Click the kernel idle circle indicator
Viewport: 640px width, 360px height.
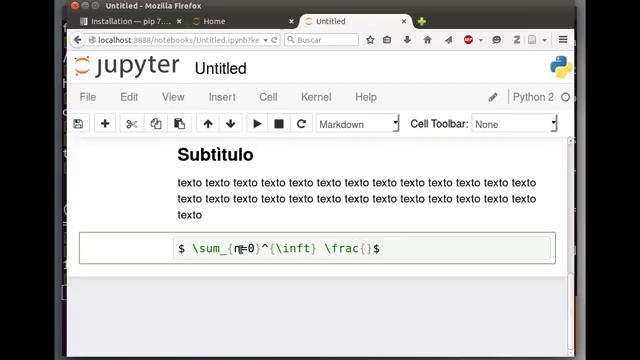565,97
